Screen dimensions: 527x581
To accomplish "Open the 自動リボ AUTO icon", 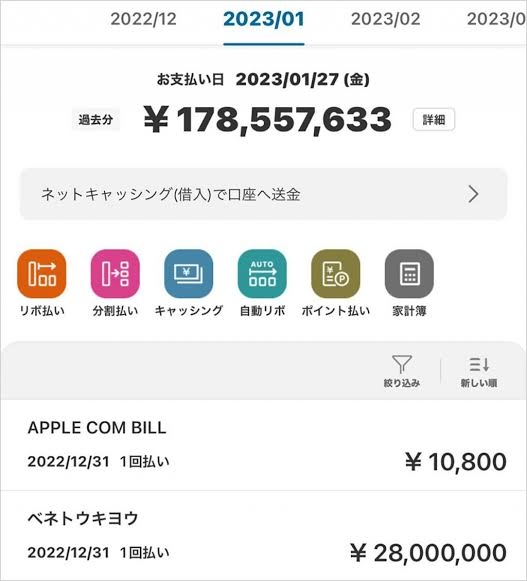I will click(x=262, y=274).
